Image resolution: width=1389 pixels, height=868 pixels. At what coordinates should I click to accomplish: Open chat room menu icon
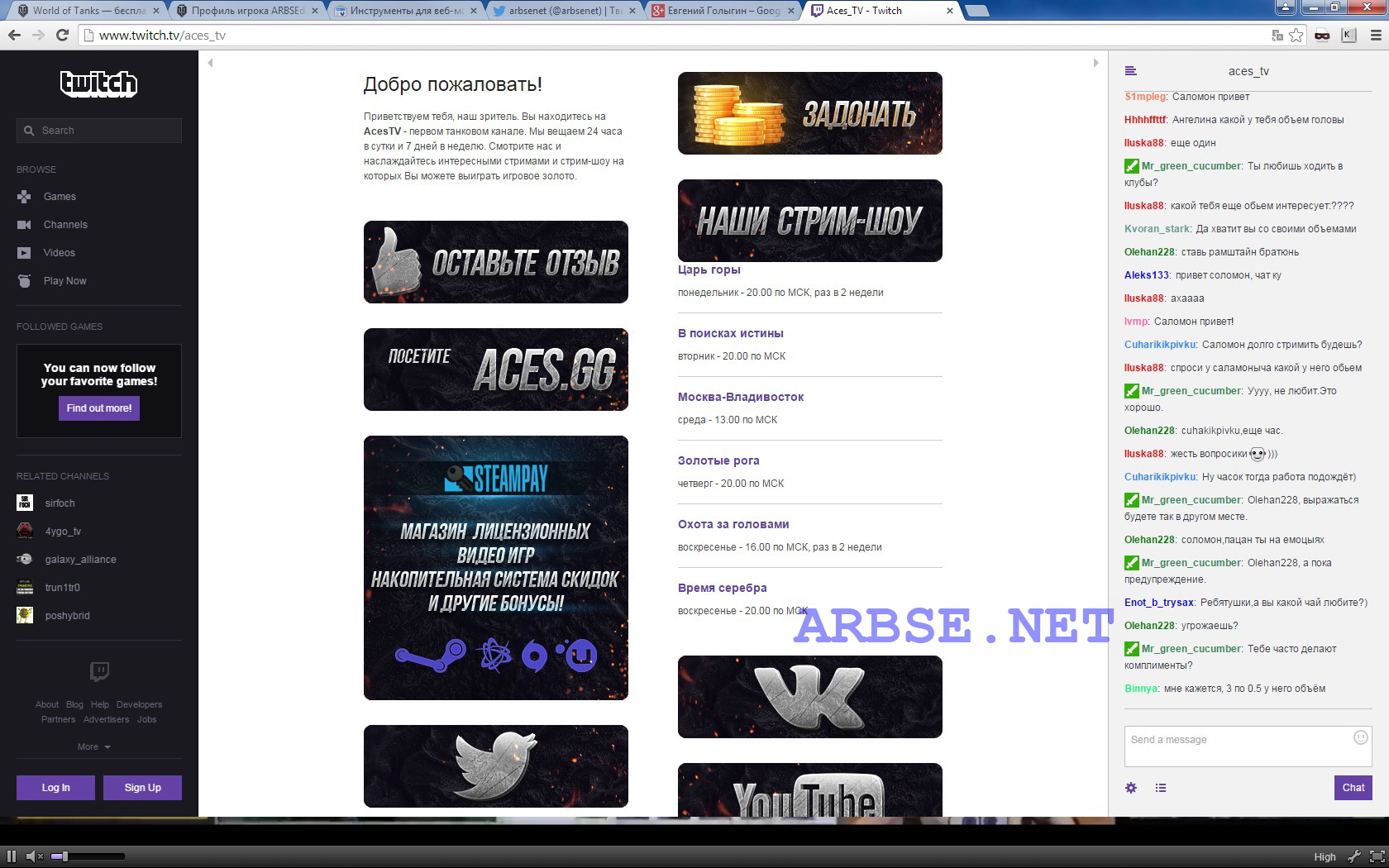(x=1131, y=71)
